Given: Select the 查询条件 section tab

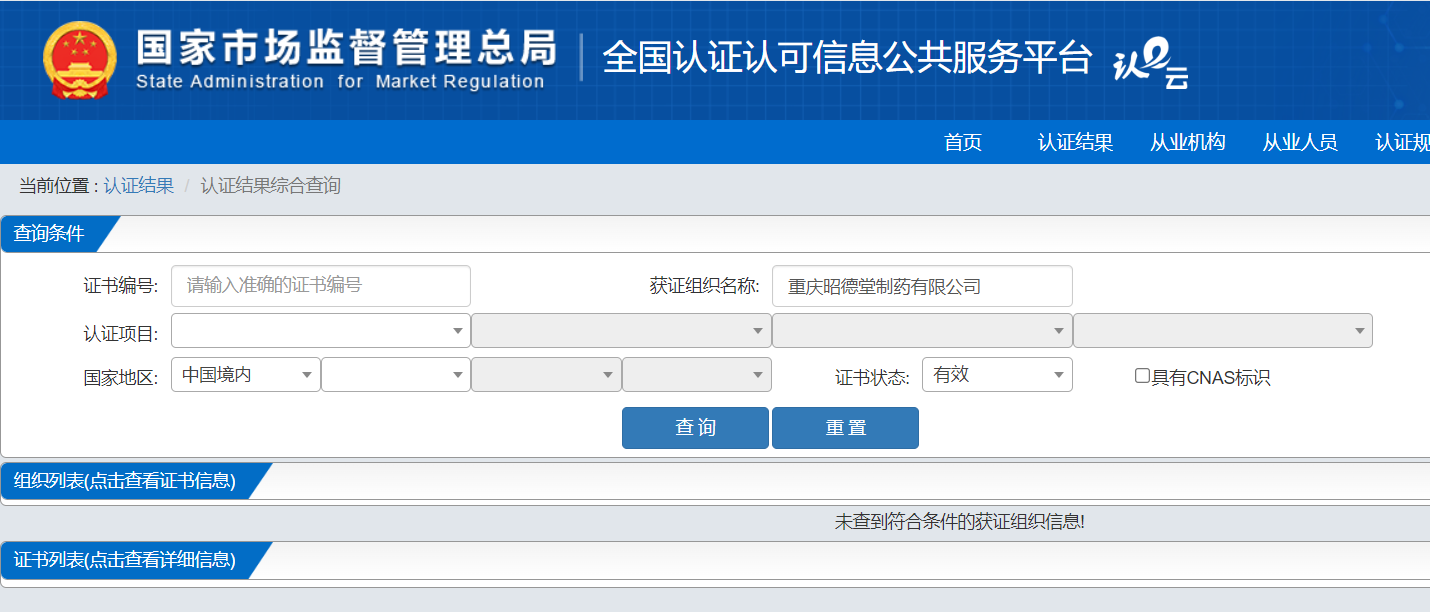Looking at the screenshot, I should click(55, 234).
